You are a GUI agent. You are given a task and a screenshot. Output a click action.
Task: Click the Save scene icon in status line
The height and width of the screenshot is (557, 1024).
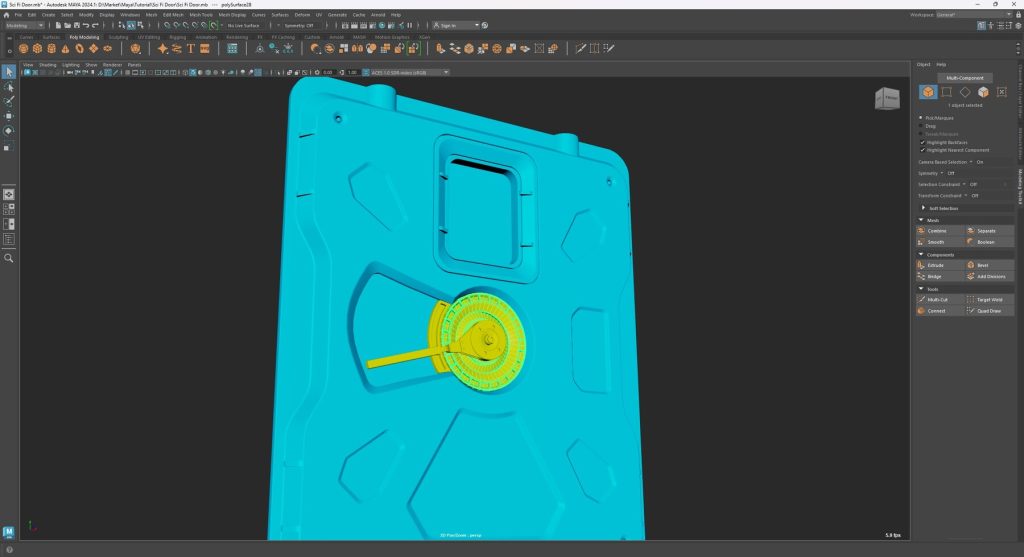[x=76, y=25]
